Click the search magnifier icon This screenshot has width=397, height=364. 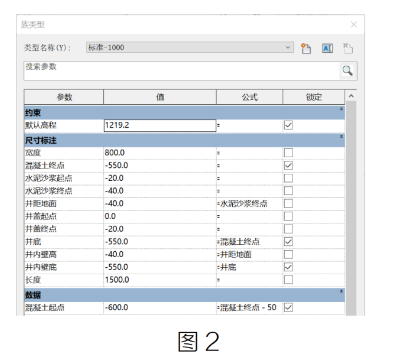click(347, 71)
